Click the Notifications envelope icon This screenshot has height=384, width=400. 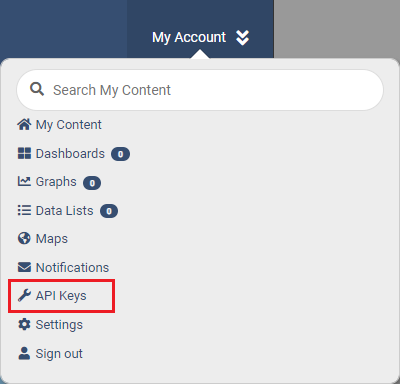coord(24,267)
